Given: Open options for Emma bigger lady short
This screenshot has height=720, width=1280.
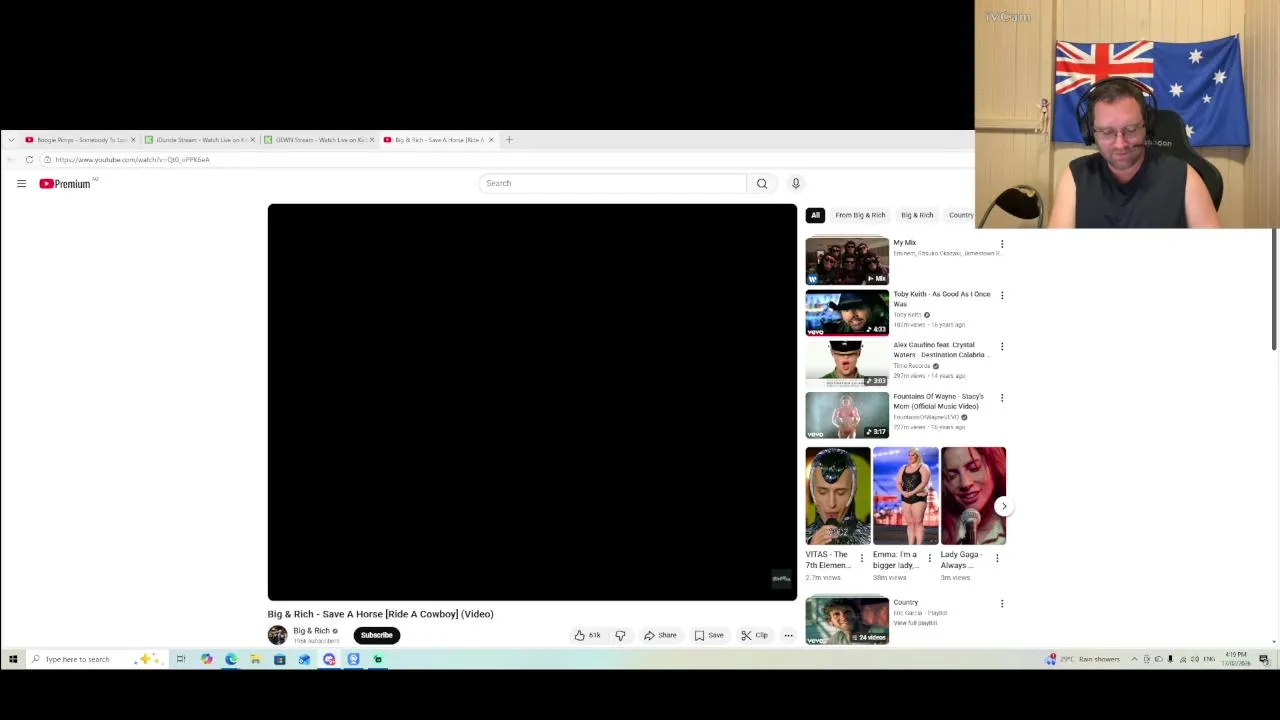Looking at the screenshot, I should pos(929,558).
